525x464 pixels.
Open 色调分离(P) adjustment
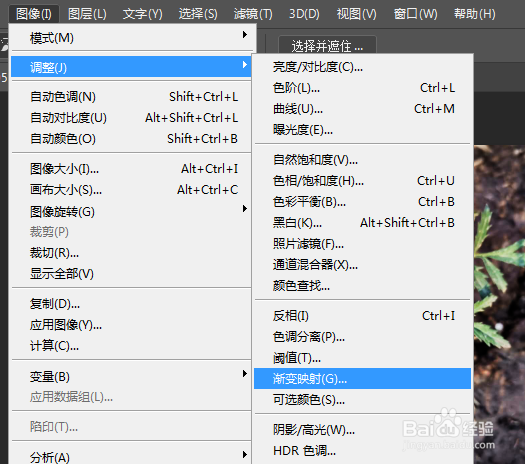(x=362, y=337)
